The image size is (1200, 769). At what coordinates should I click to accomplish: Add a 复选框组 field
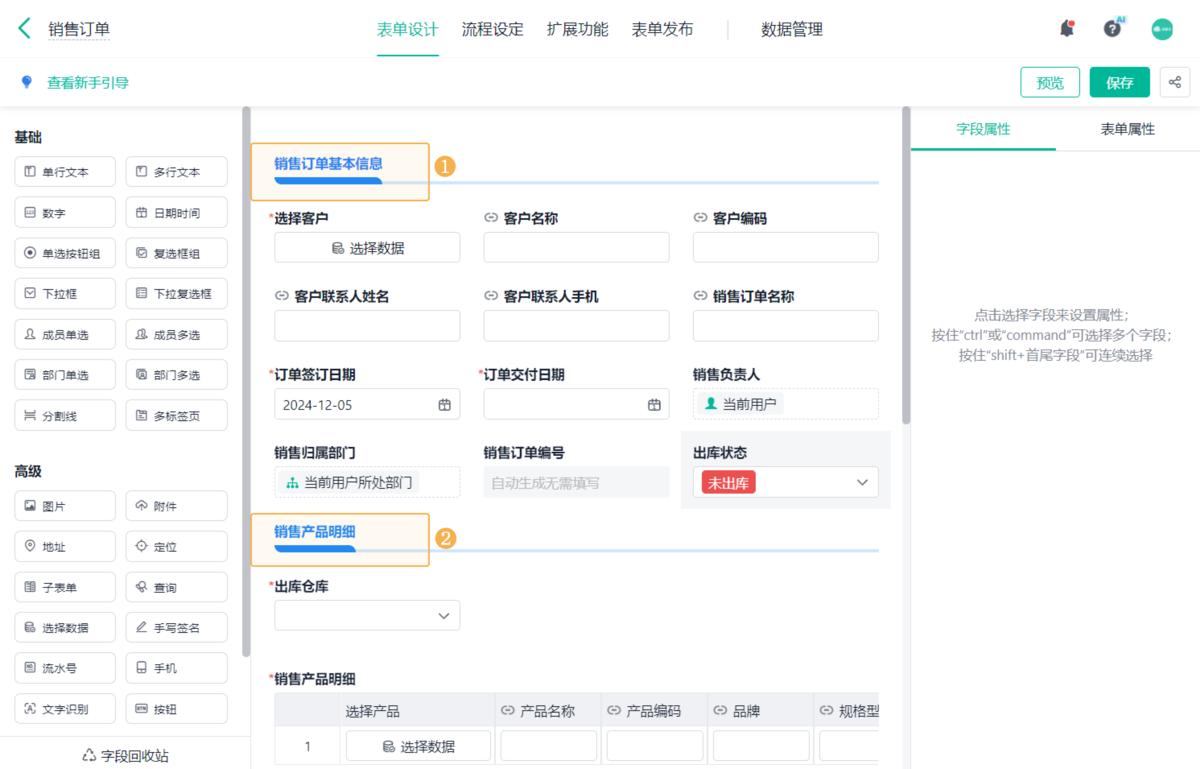coord(177,253)
